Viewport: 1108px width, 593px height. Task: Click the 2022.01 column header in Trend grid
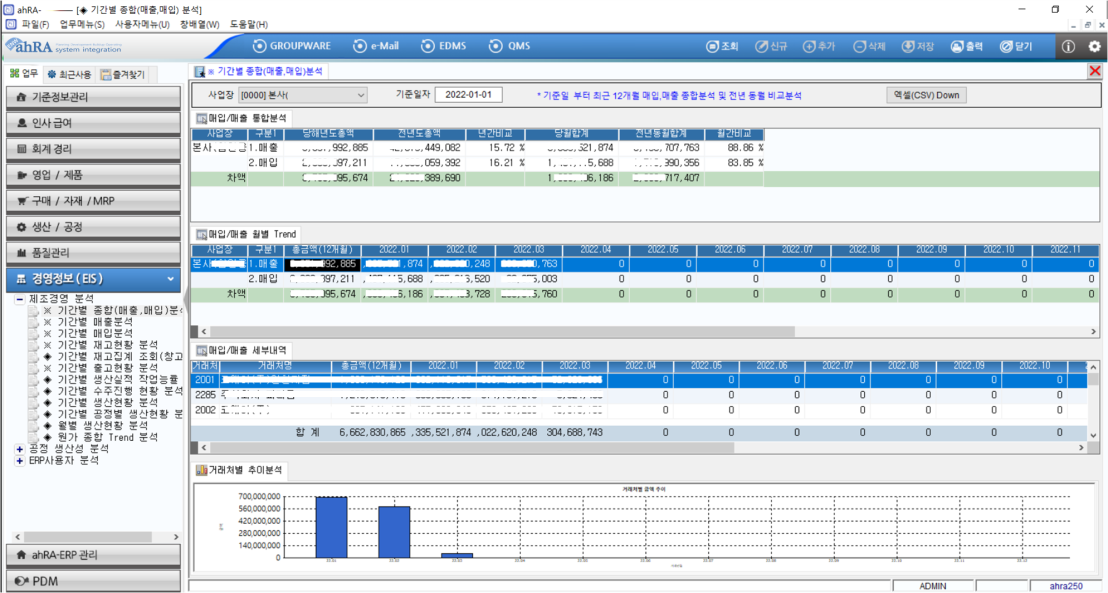[x=394, y=249]
